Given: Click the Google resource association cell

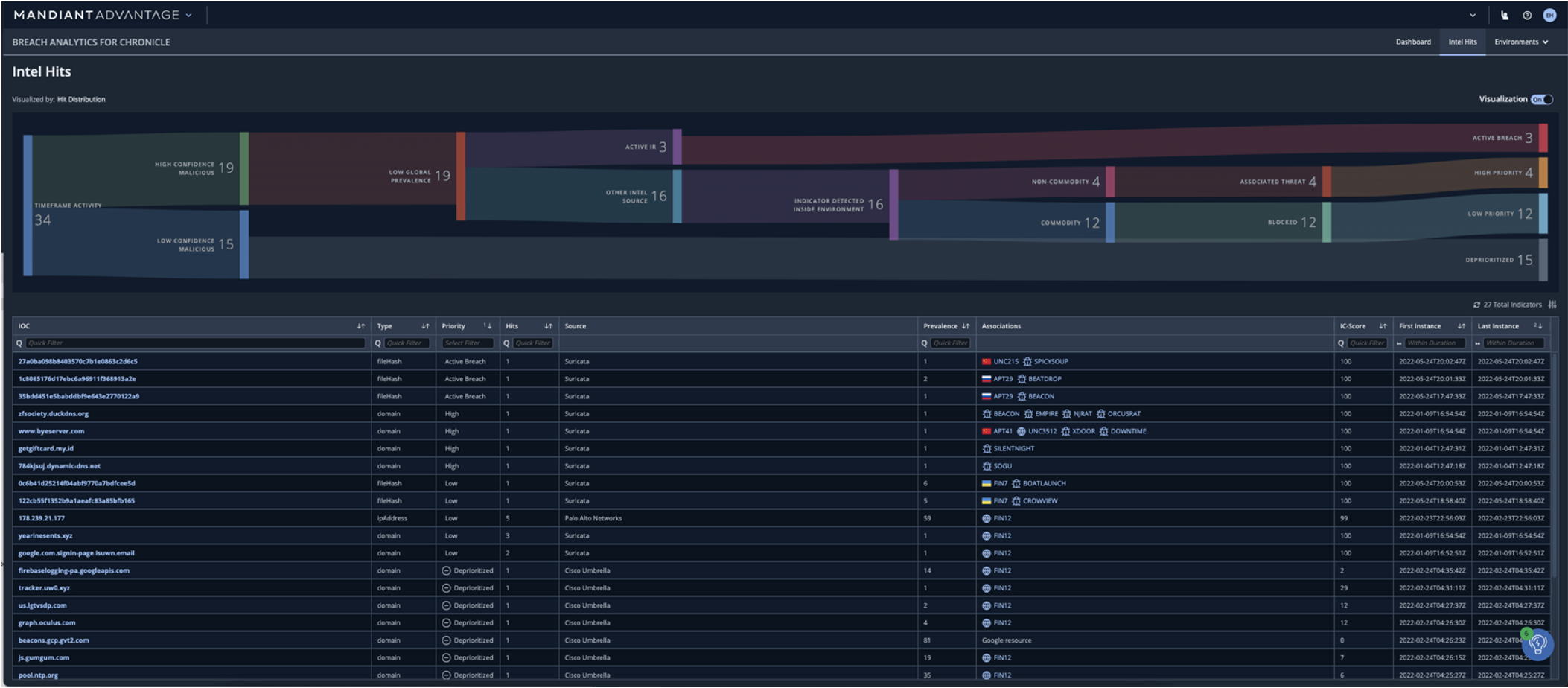Looking at the screenshot, I should point(1007,640).
